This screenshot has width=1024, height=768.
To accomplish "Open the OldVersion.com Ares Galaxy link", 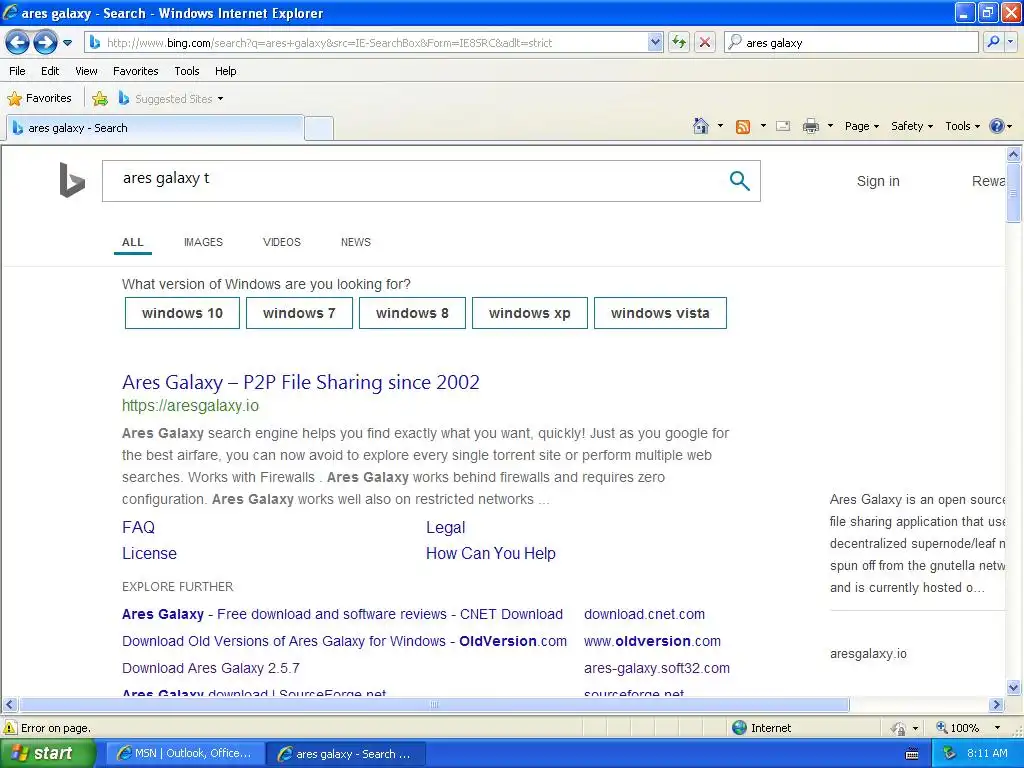I will 344,641.
